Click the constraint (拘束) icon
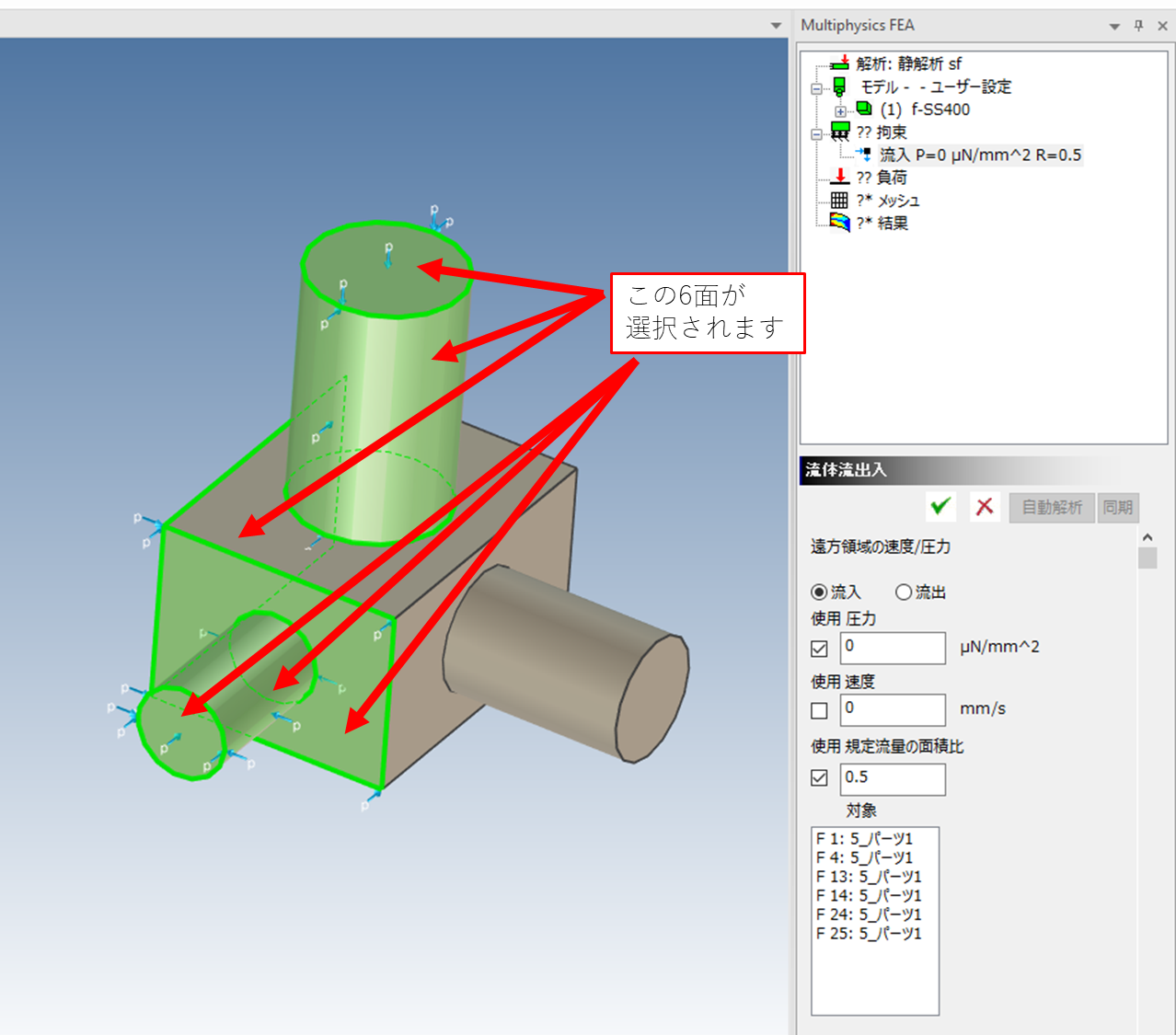 coord(840,132)
